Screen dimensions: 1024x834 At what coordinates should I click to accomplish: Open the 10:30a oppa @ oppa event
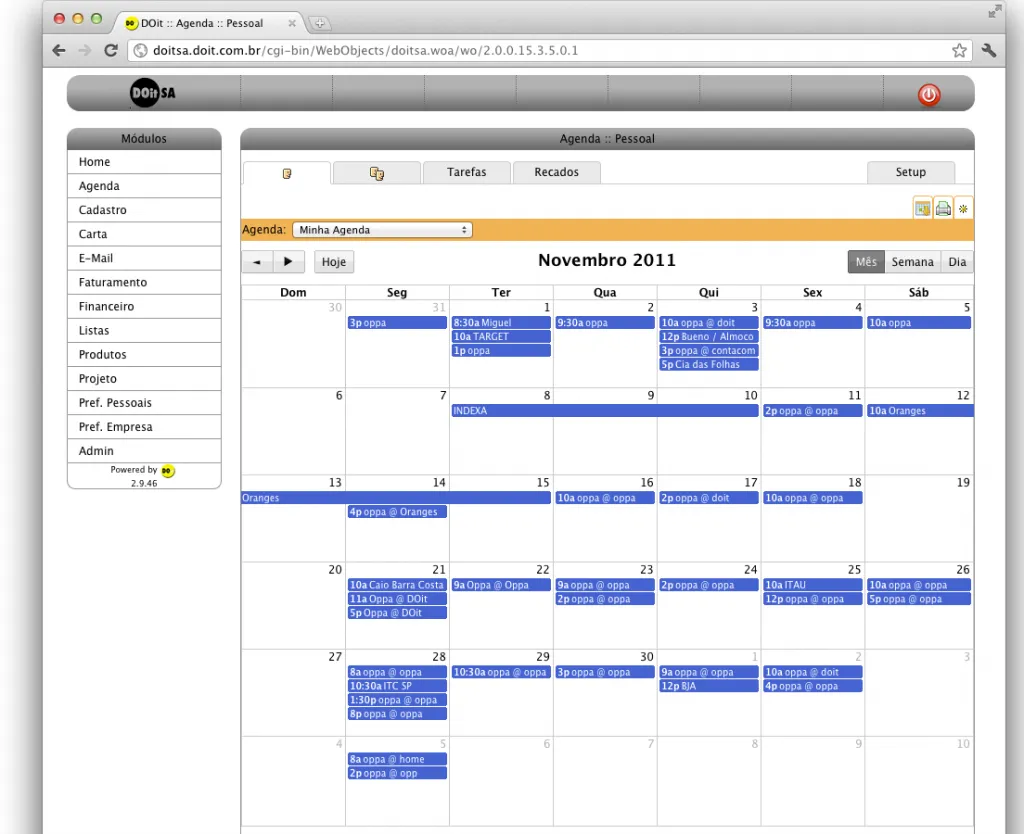pyautogui.click(x=501, y=673)
